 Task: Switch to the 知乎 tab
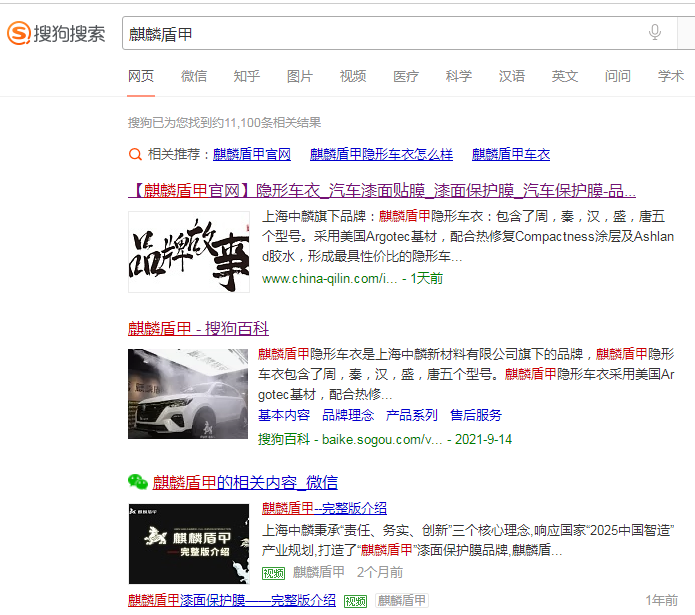246,76
